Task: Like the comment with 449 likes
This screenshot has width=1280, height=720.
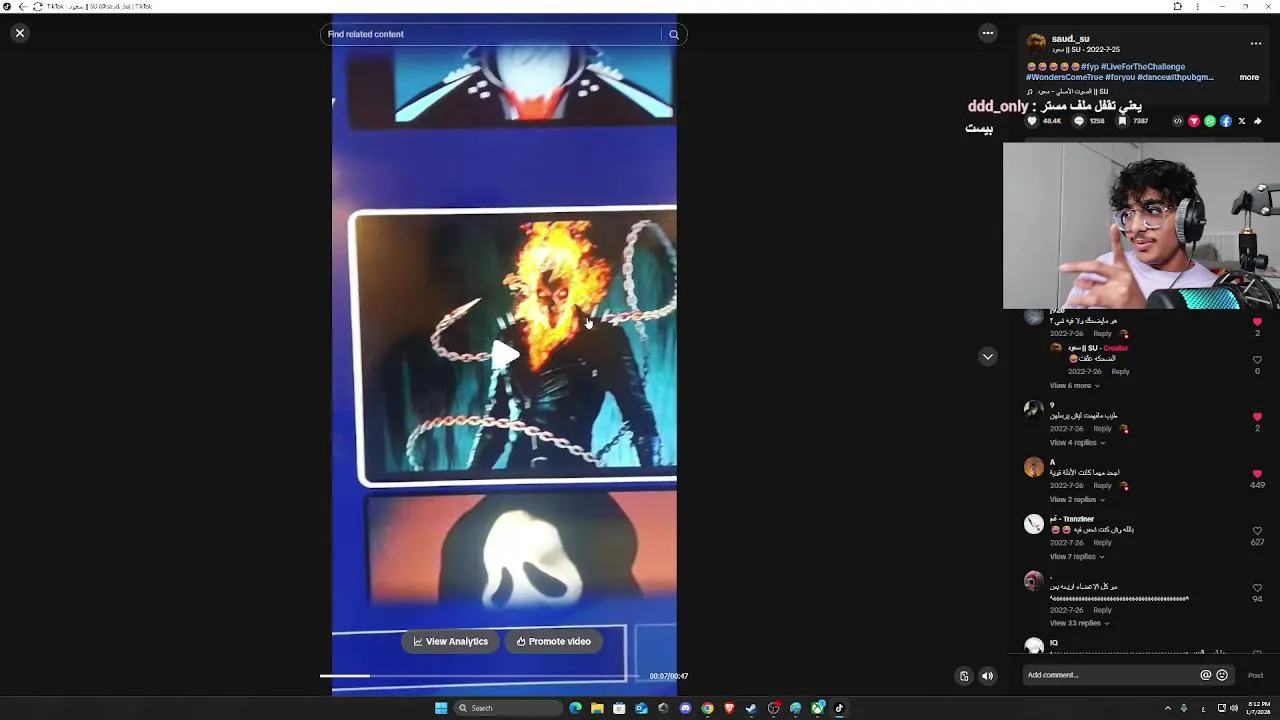Action: point(1257,474)
